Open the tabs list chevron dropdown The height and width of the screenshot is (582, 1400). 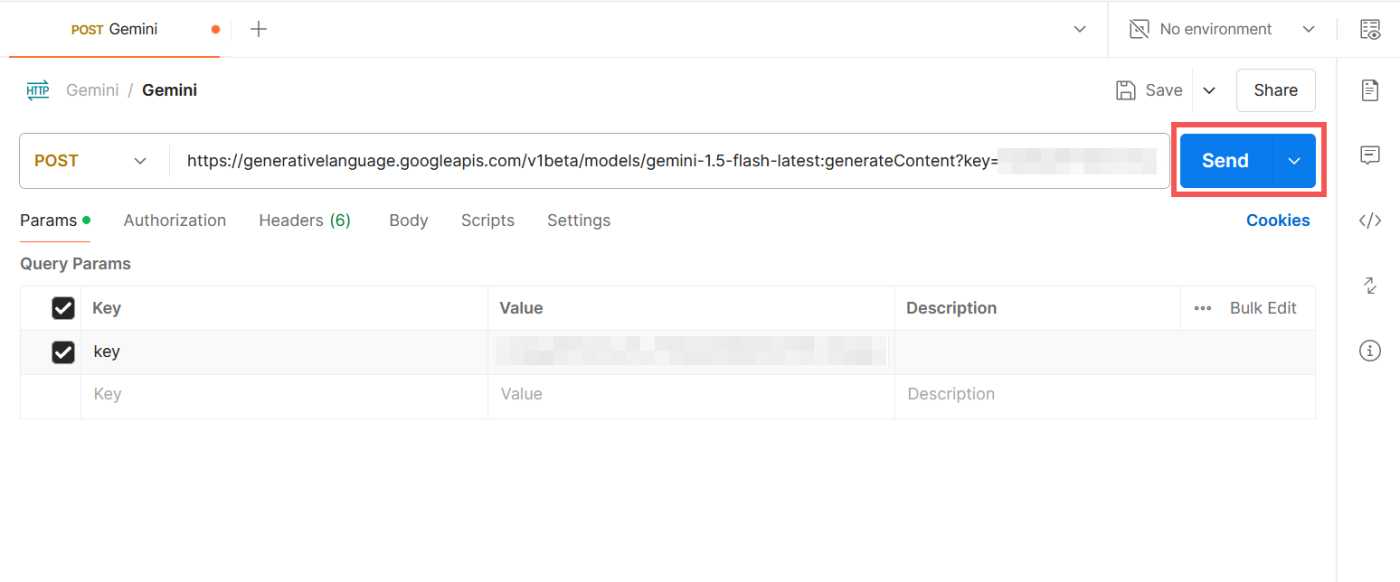pos(1080,29)
